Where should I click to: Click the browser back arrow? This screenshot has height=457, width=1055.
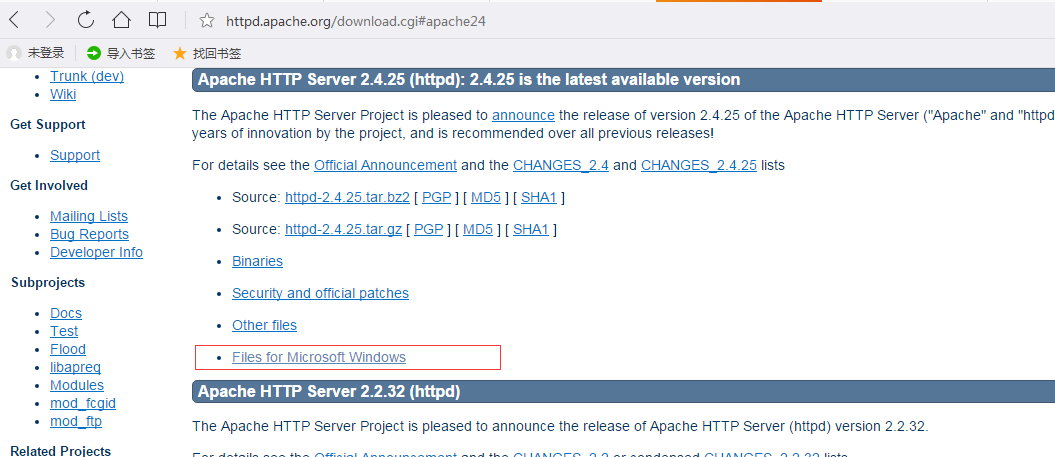pos(14,20)
